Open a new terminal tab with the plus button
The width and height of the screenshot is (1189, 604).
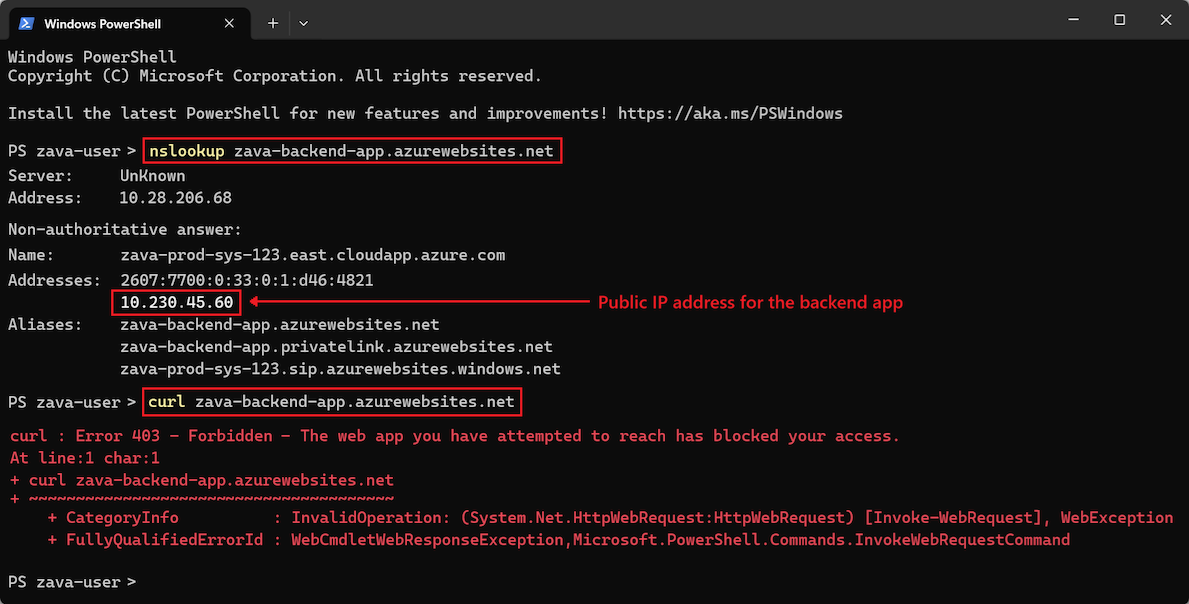[x=272, y=22]
